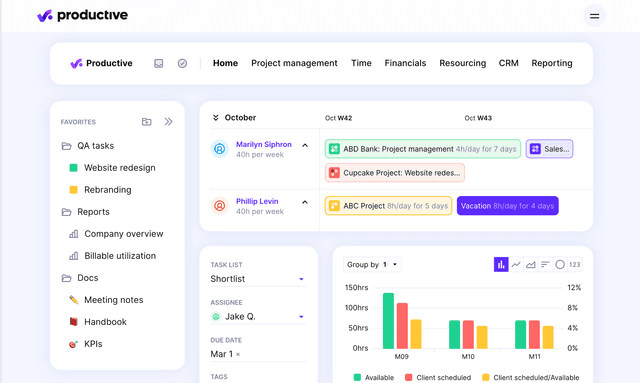
Task: Collapse Marilyn Siphron's row chevron
Action: [x=305, y=145]
